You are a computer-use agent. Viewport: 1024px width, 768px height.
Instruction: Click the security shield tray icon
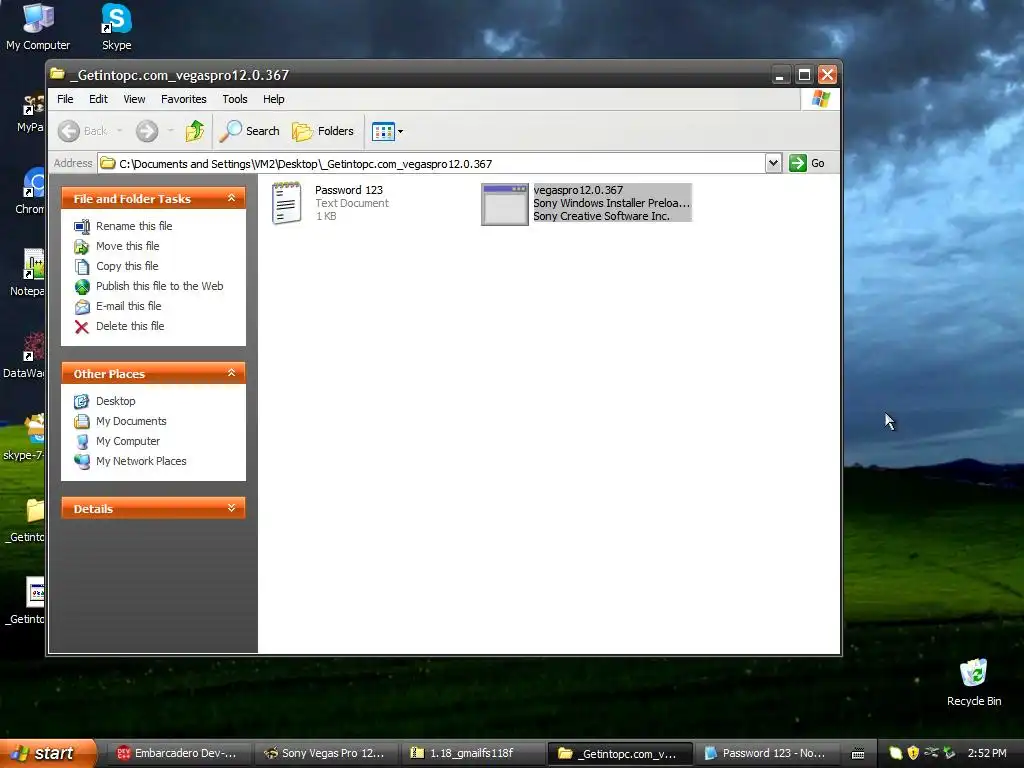point(913,753)
